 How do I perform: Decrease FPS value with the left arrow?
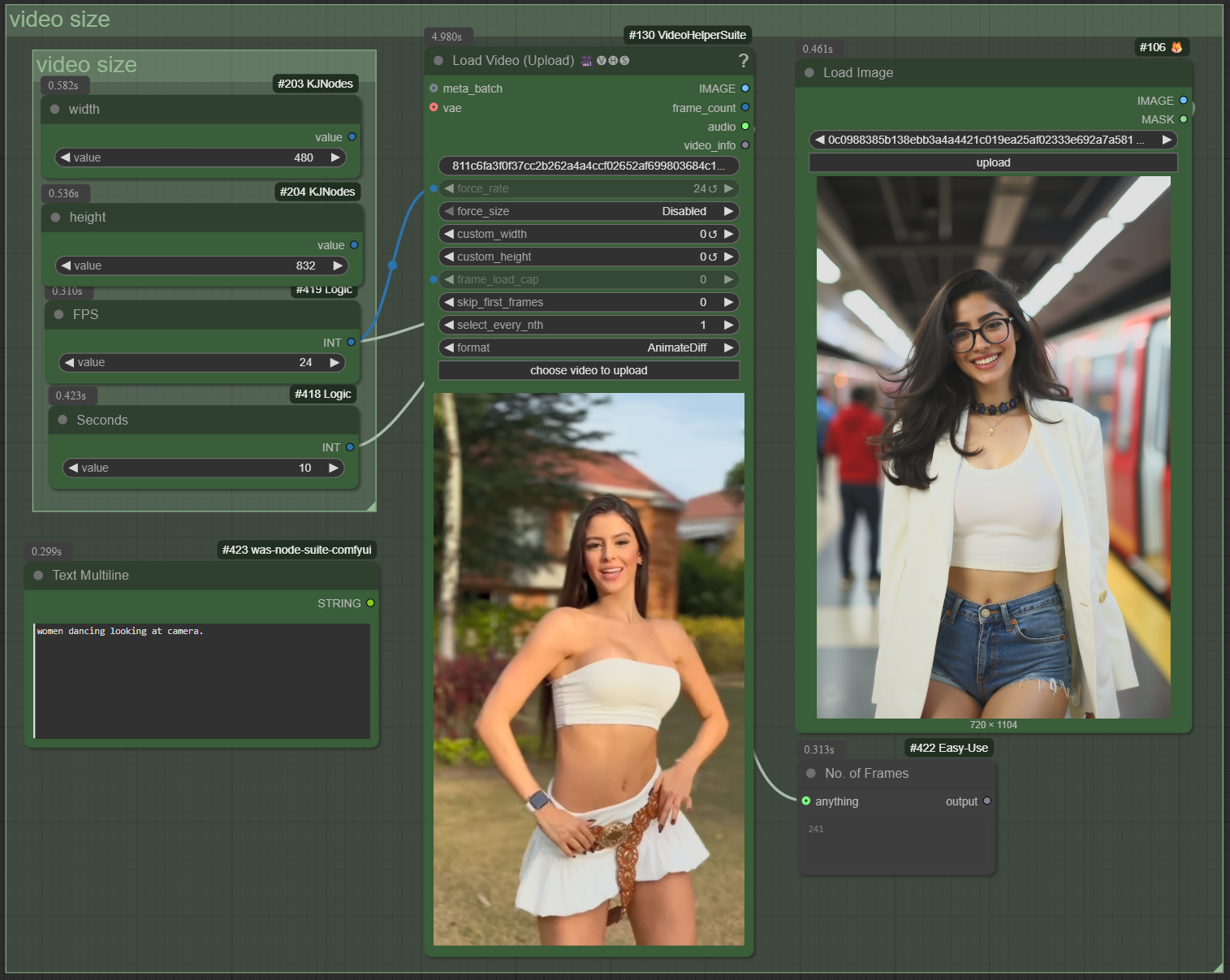[x=70, y=362]
